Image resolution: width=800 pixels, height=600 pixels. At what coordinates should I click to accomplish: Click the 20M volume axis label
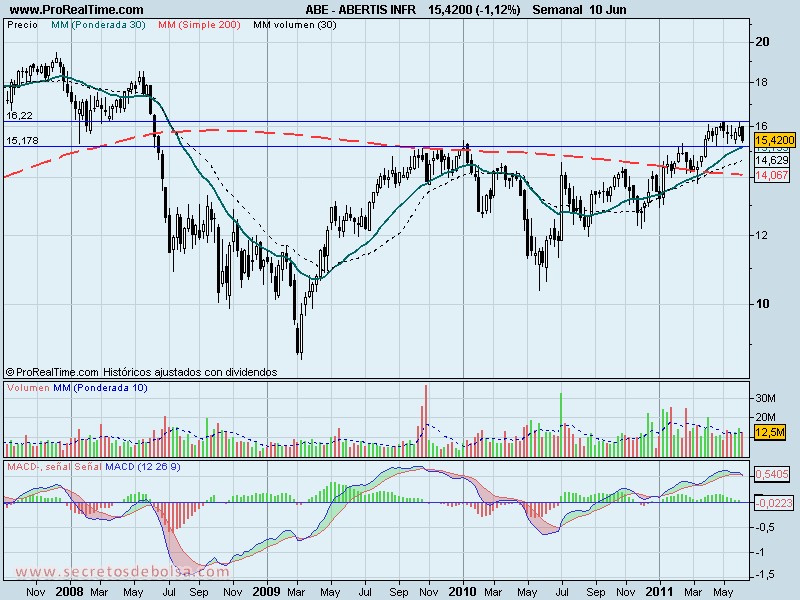[x=765, y=417]
